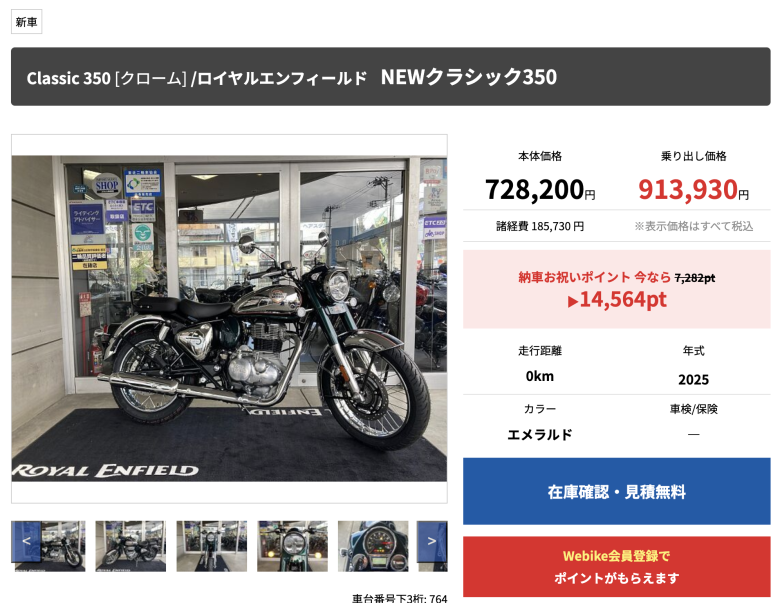The image size is (780, 603).
Task: Click the 0km mileage value
Action: tap(540, 376)
